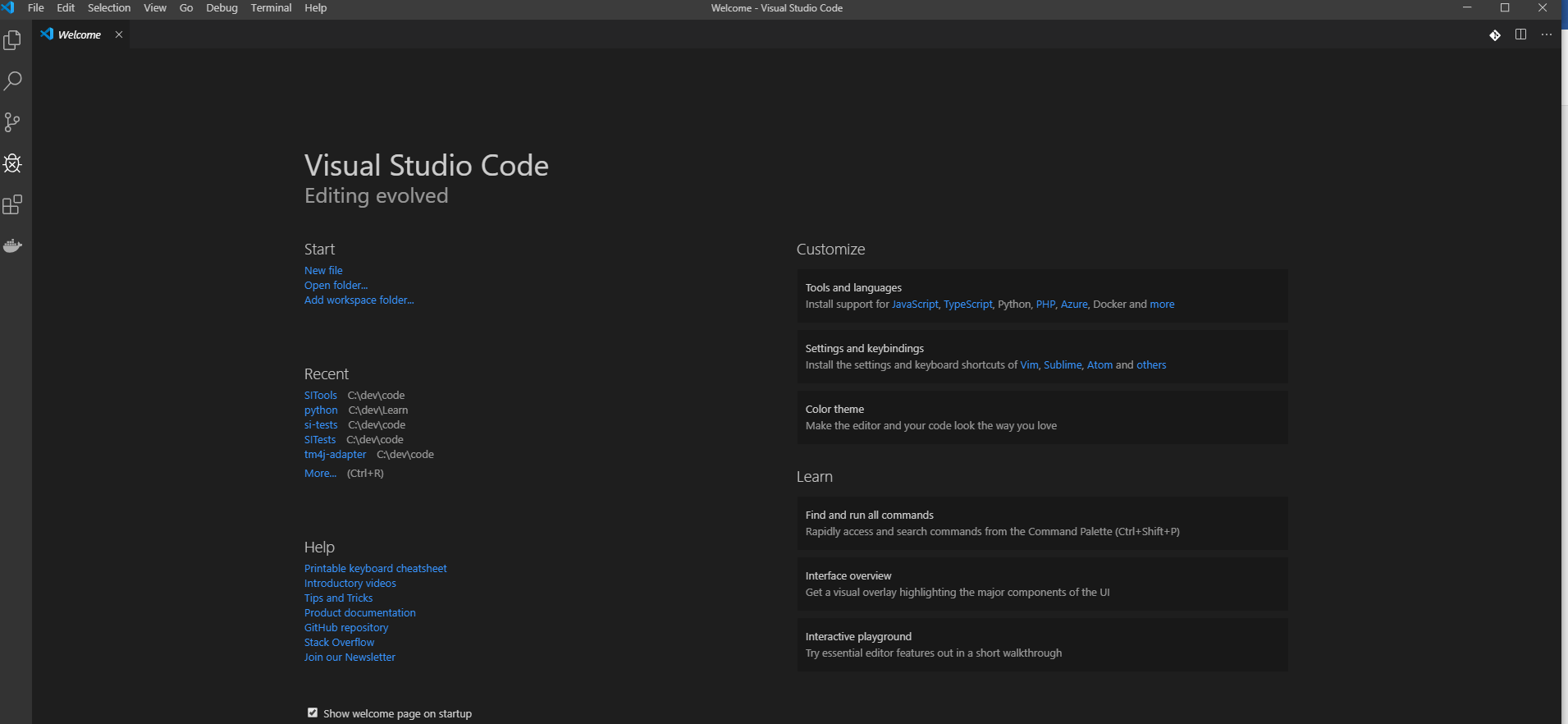
Task: Open the Docker view whale icon
Action: (12, 245)
